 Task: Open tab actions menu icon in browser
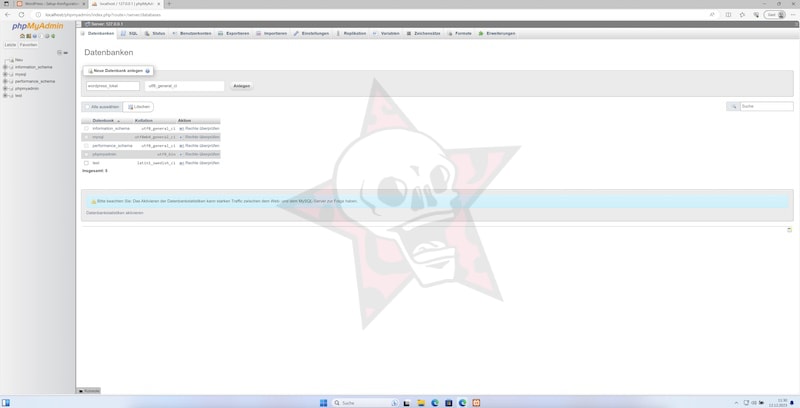pyautogui.click(x=6, y=4)
